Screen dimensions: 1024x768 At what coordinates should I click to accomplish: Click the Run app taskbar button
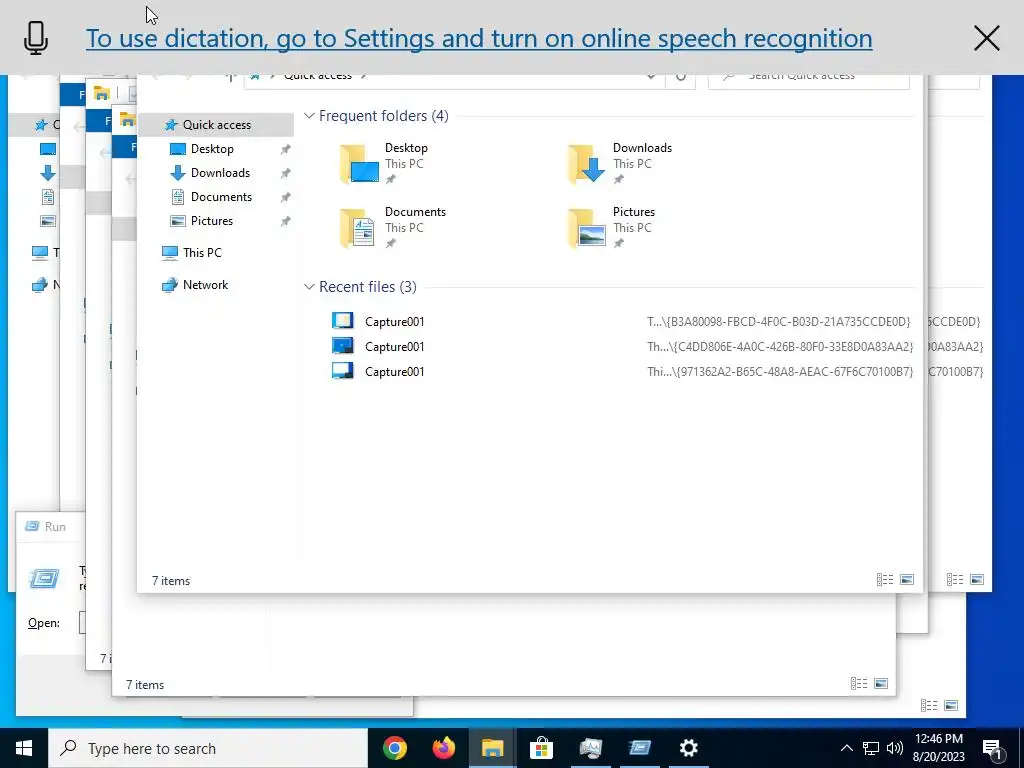639,748
